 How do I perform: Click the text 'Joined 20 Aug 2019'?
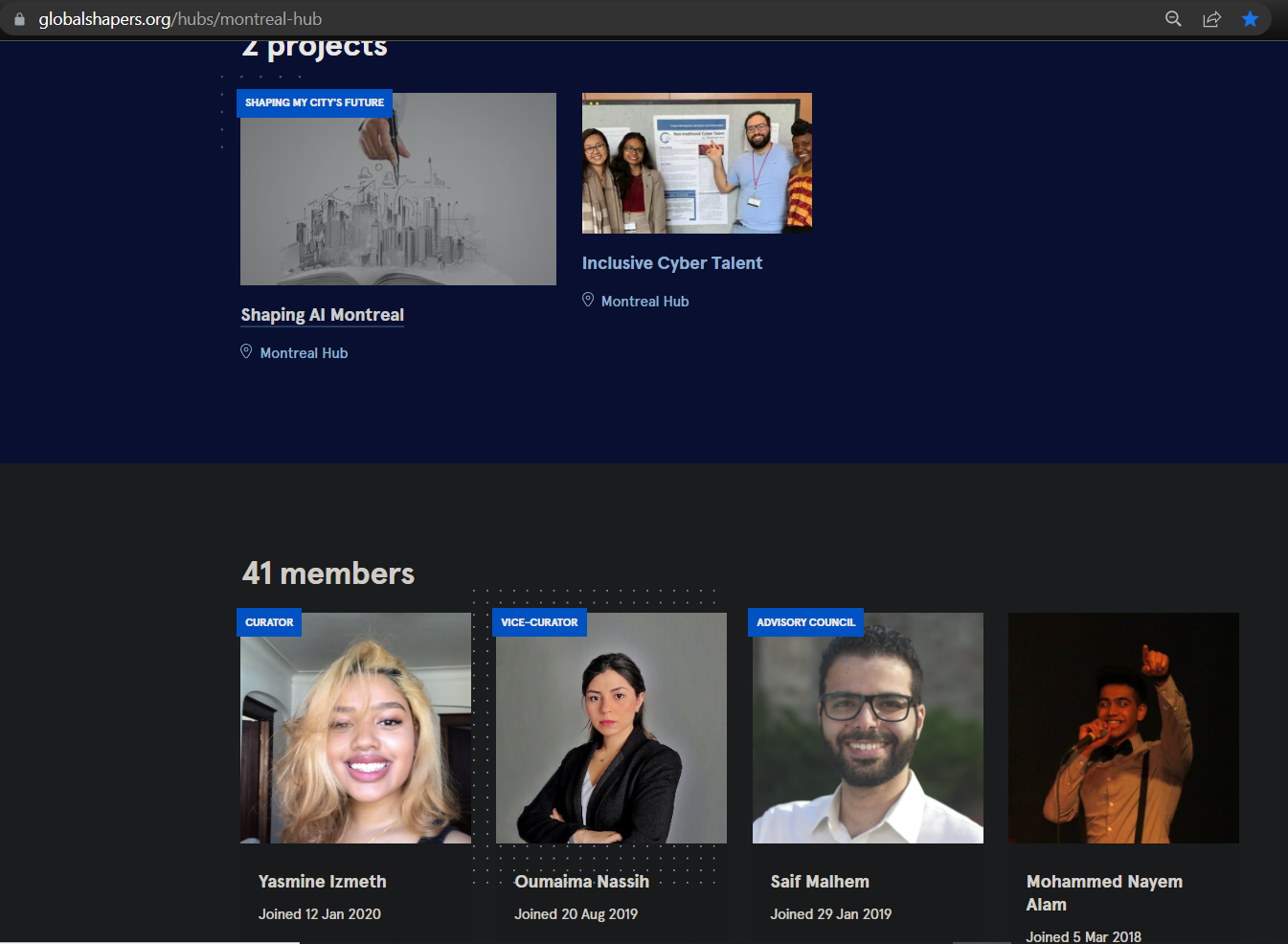576,914
